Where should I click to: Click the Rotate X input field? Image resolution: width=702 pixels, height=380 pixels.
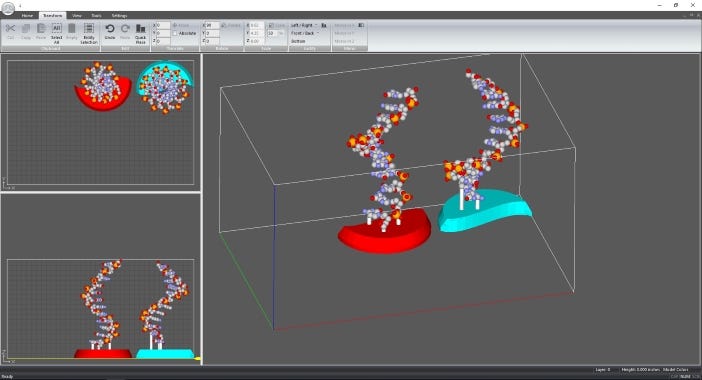tap(212, 26)
